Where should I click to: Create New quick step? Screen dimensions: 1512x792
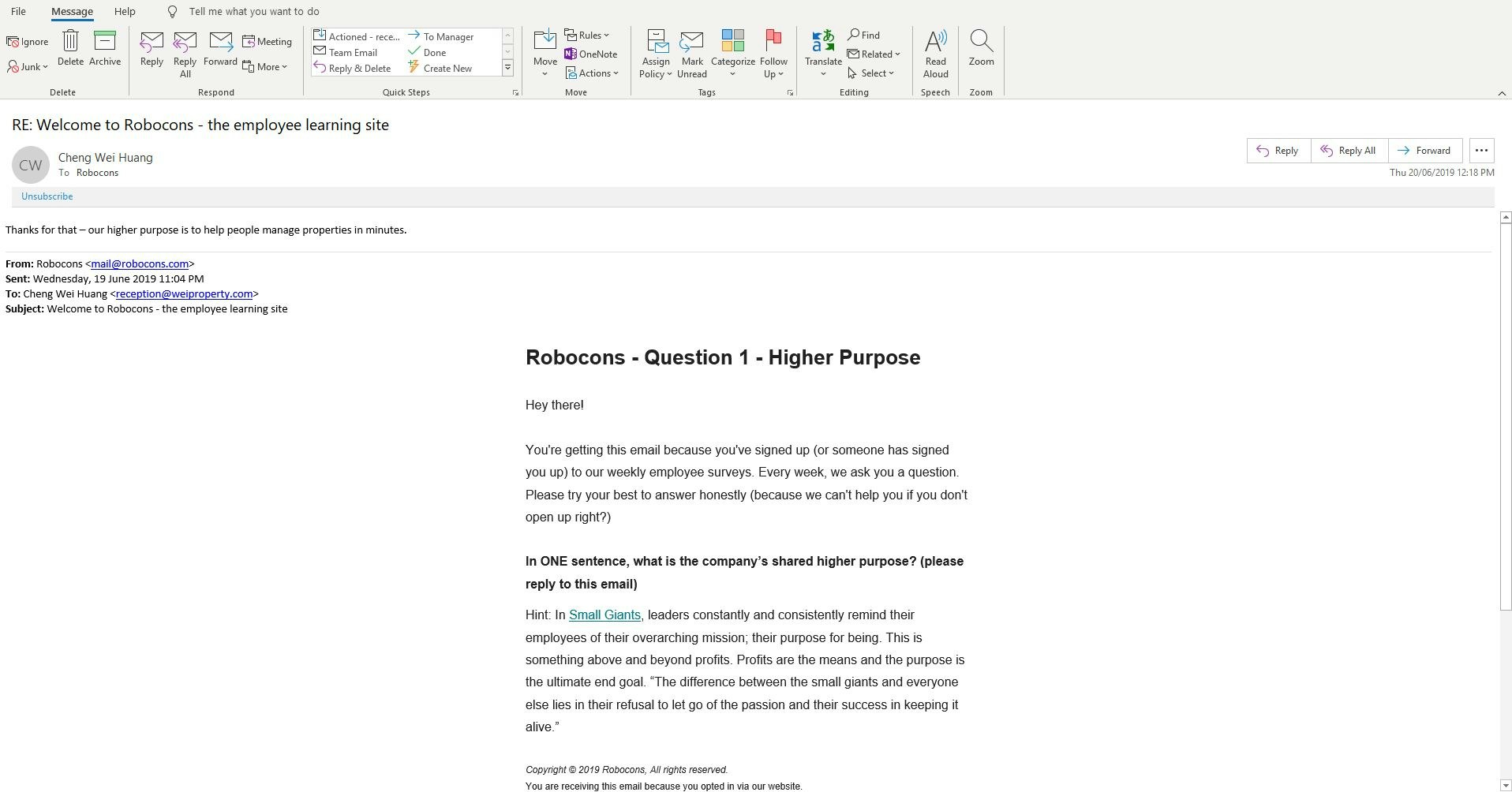tap(440, 68)
